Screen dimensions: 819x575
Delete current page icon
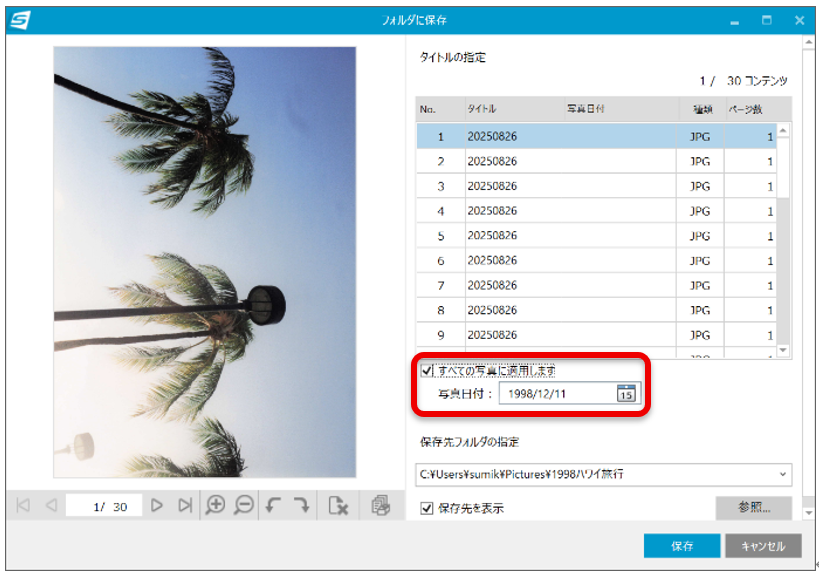click(338, 506)
